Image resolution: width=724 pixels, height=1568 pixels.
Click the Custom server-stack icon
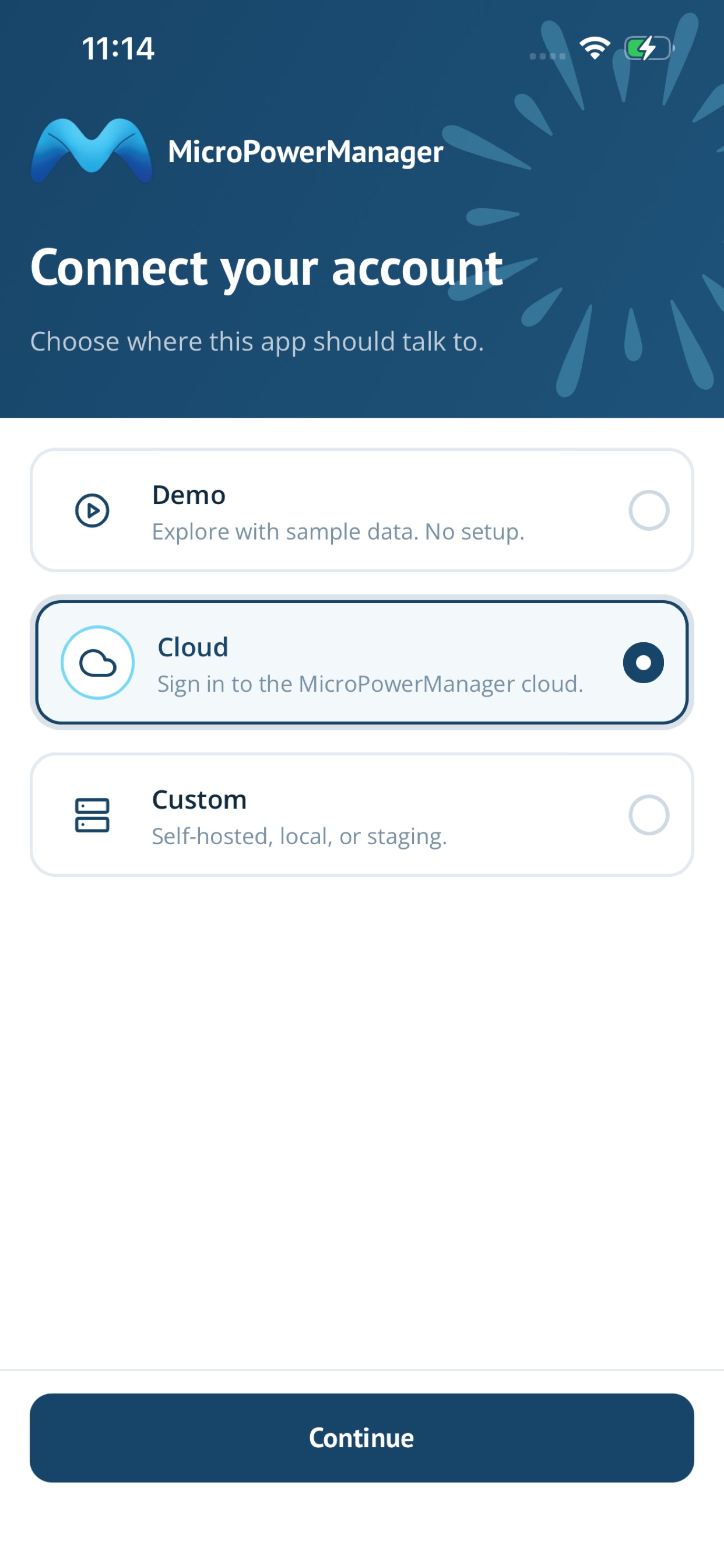click(x=92, y=815)
